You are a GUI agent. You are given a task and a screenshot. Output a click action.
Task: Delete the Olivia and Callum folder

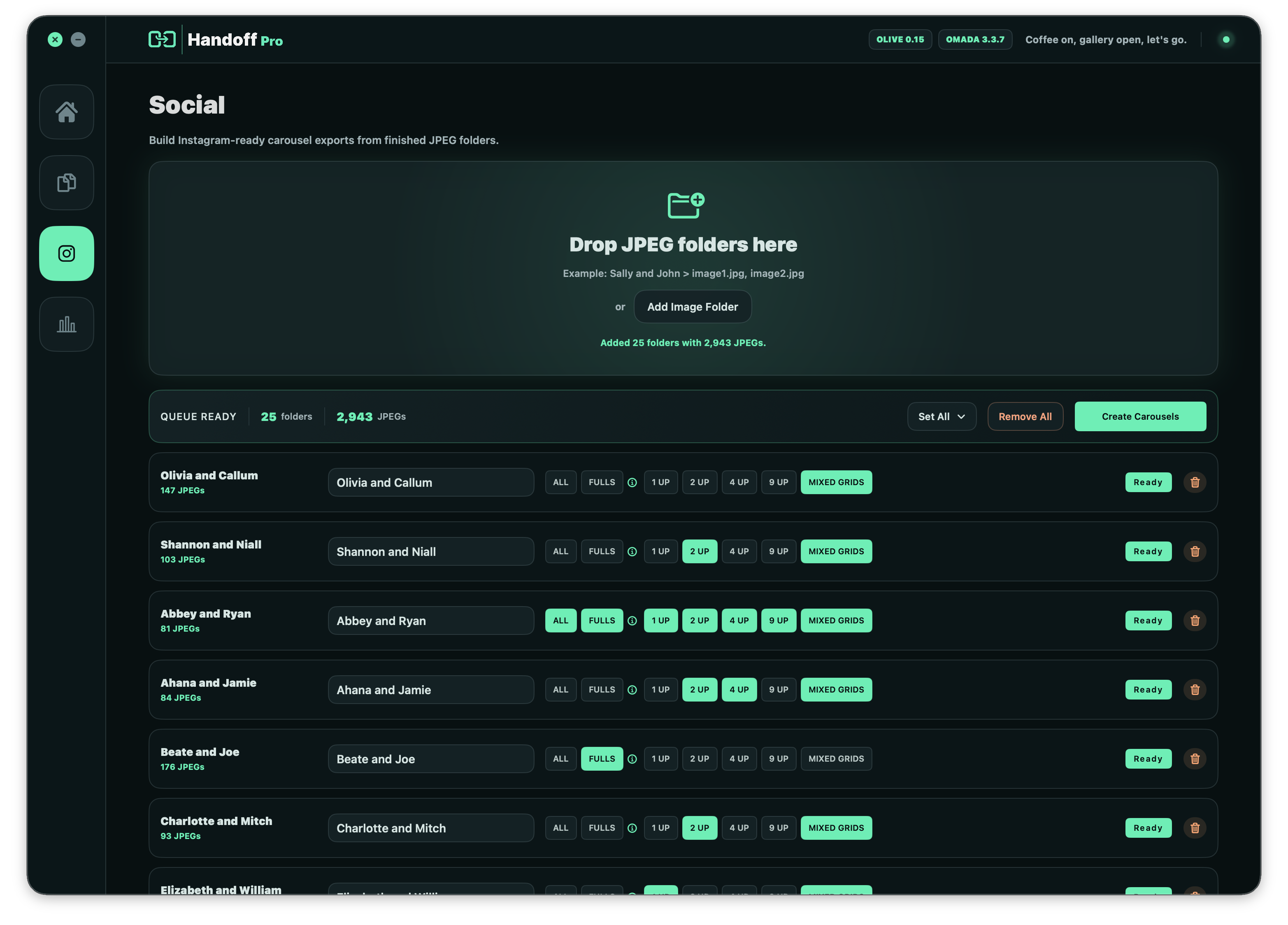pos(1194,482)
